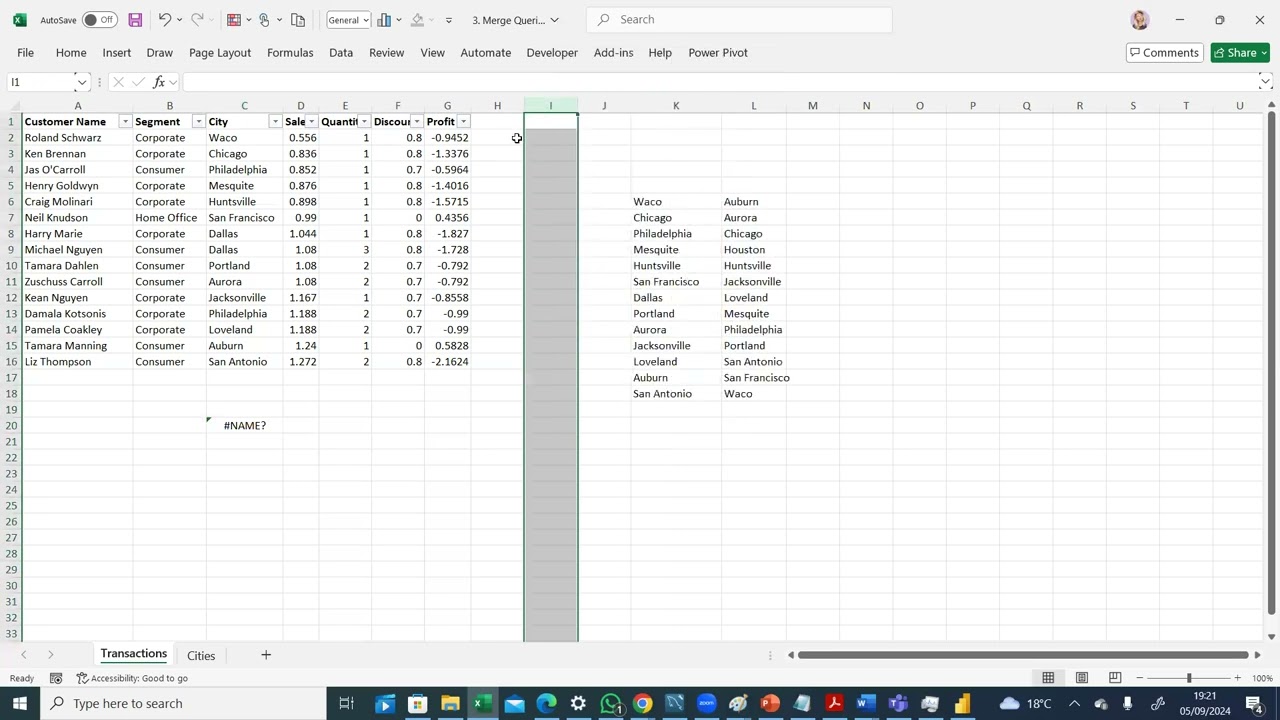Open the Power Pivot tab
Screen dimensions: 1280x720
tap(718, 53)
